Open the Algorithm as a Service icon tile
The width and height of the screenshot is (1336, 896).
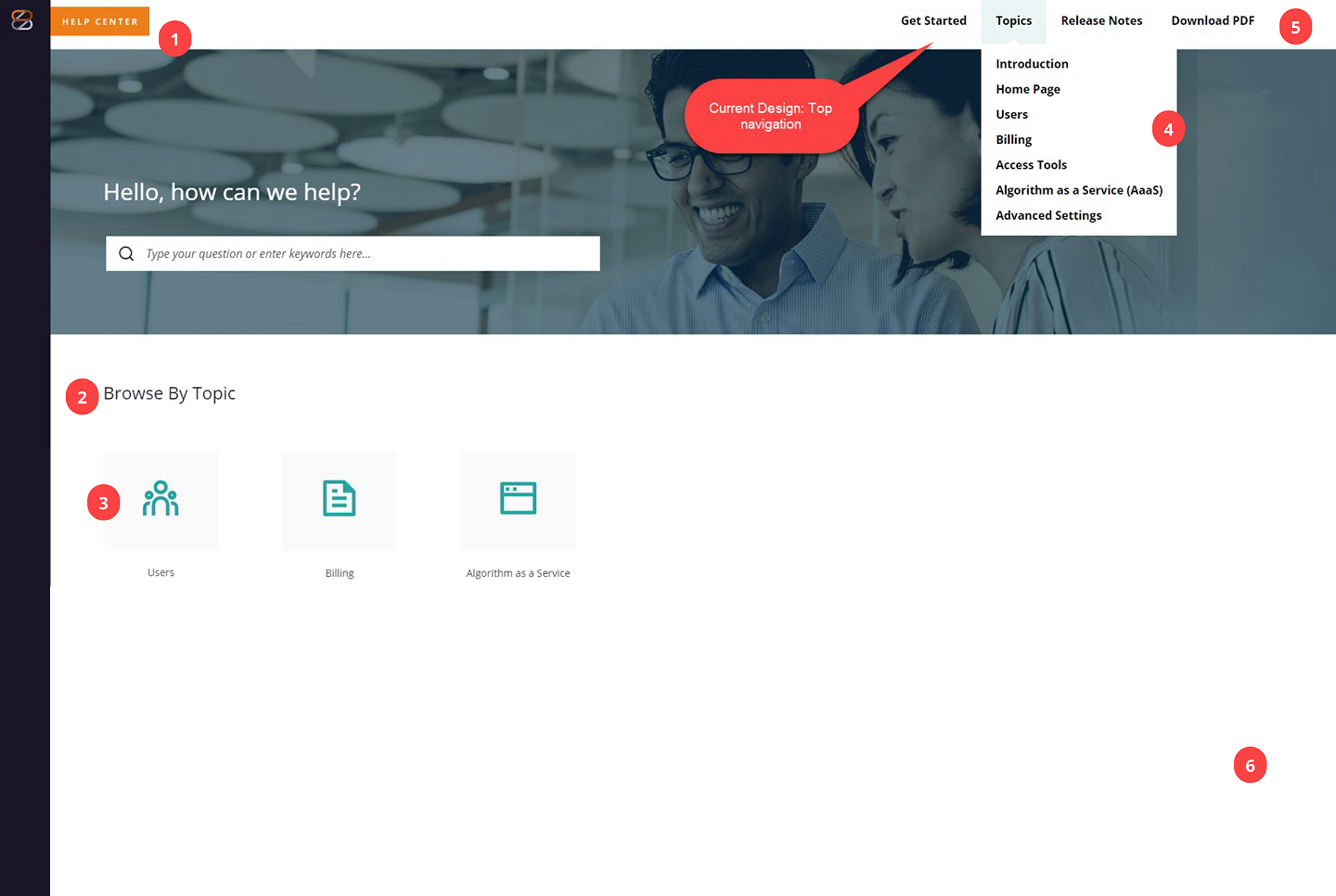(518, 500)
